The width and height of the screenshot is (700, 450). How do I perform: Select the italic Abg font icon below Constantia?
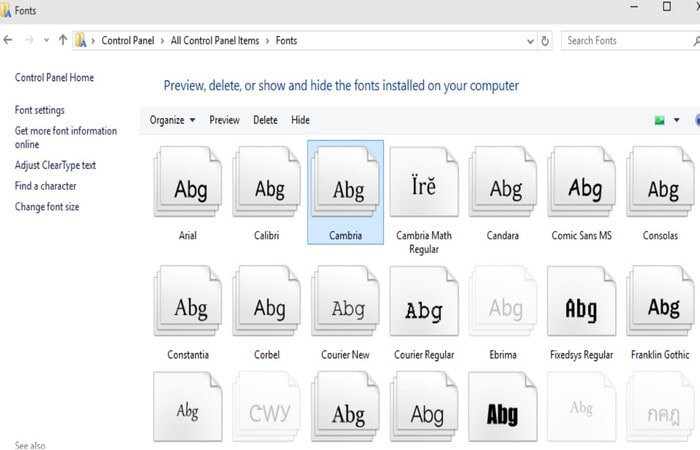pyautogui.click(x=188, y=407)
